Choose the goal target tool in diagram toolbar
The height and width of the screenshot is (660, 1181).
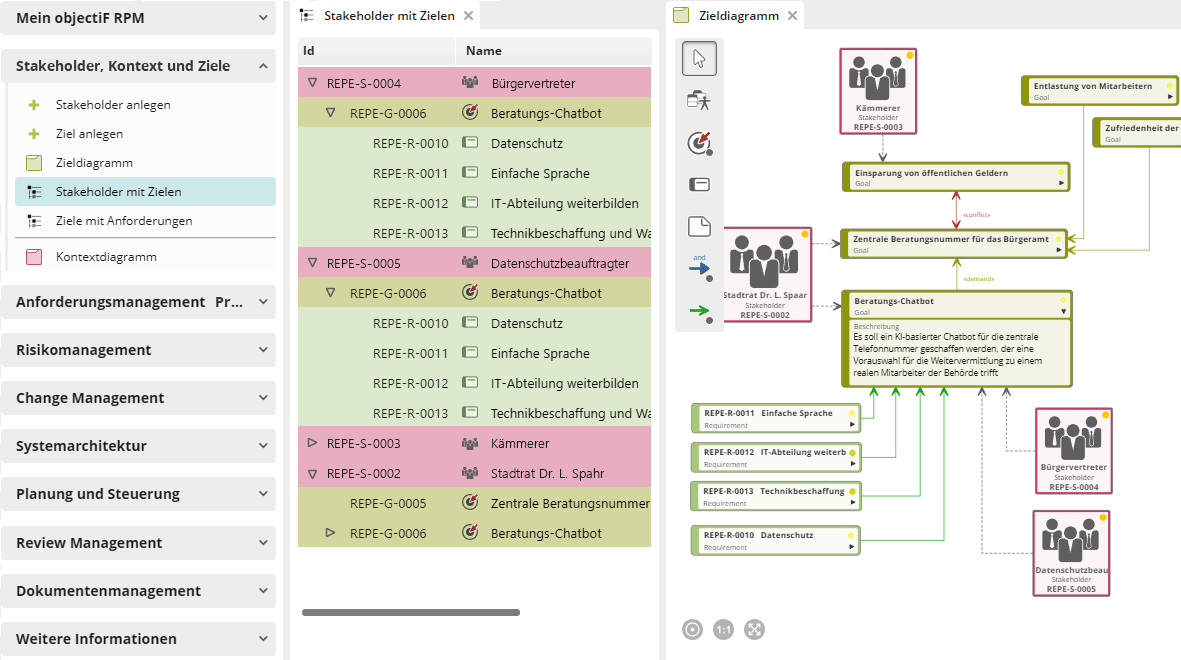tap(700, 143)
